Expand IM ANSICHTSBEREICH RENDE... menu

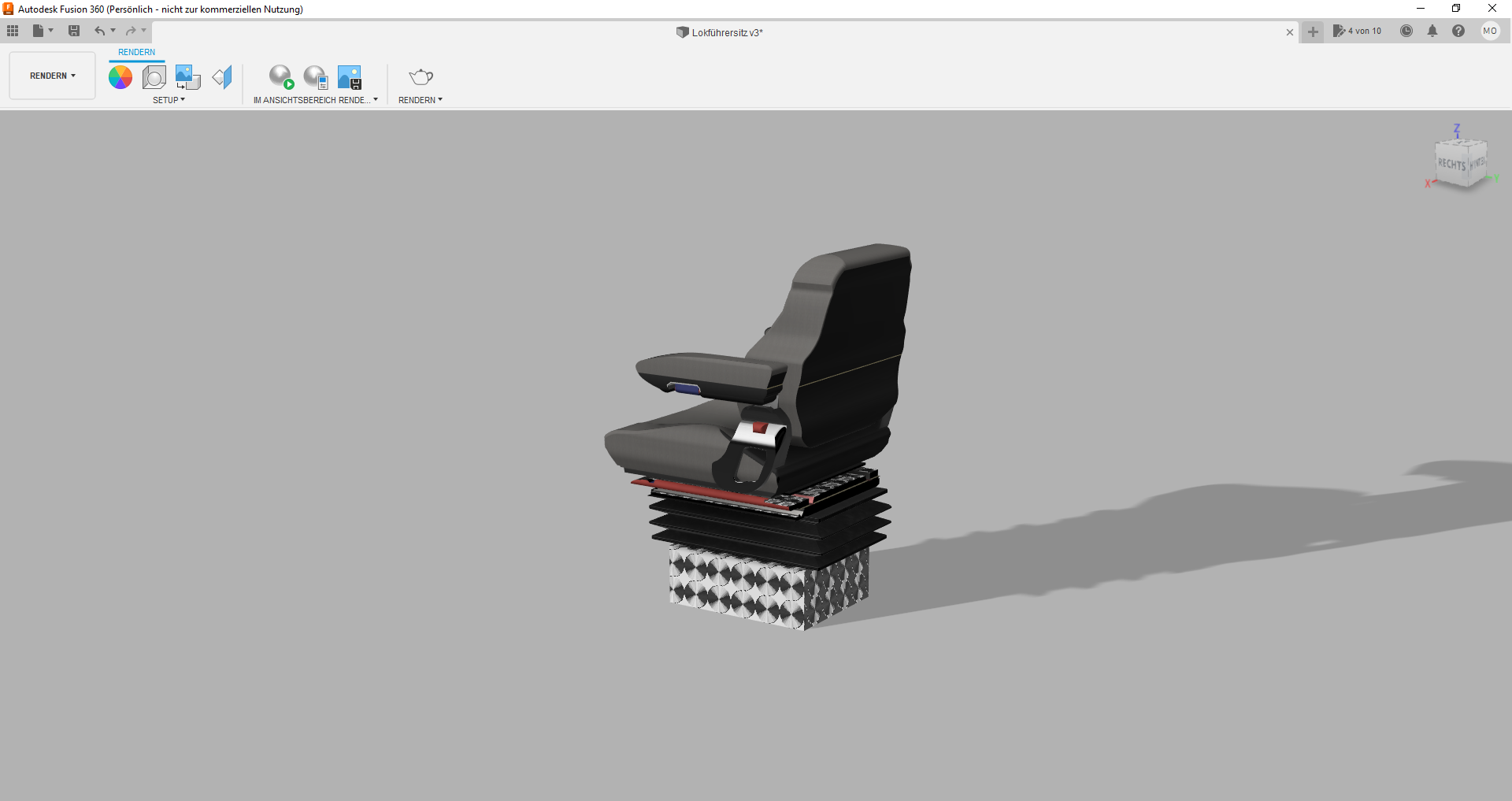[x=315, y=100]
